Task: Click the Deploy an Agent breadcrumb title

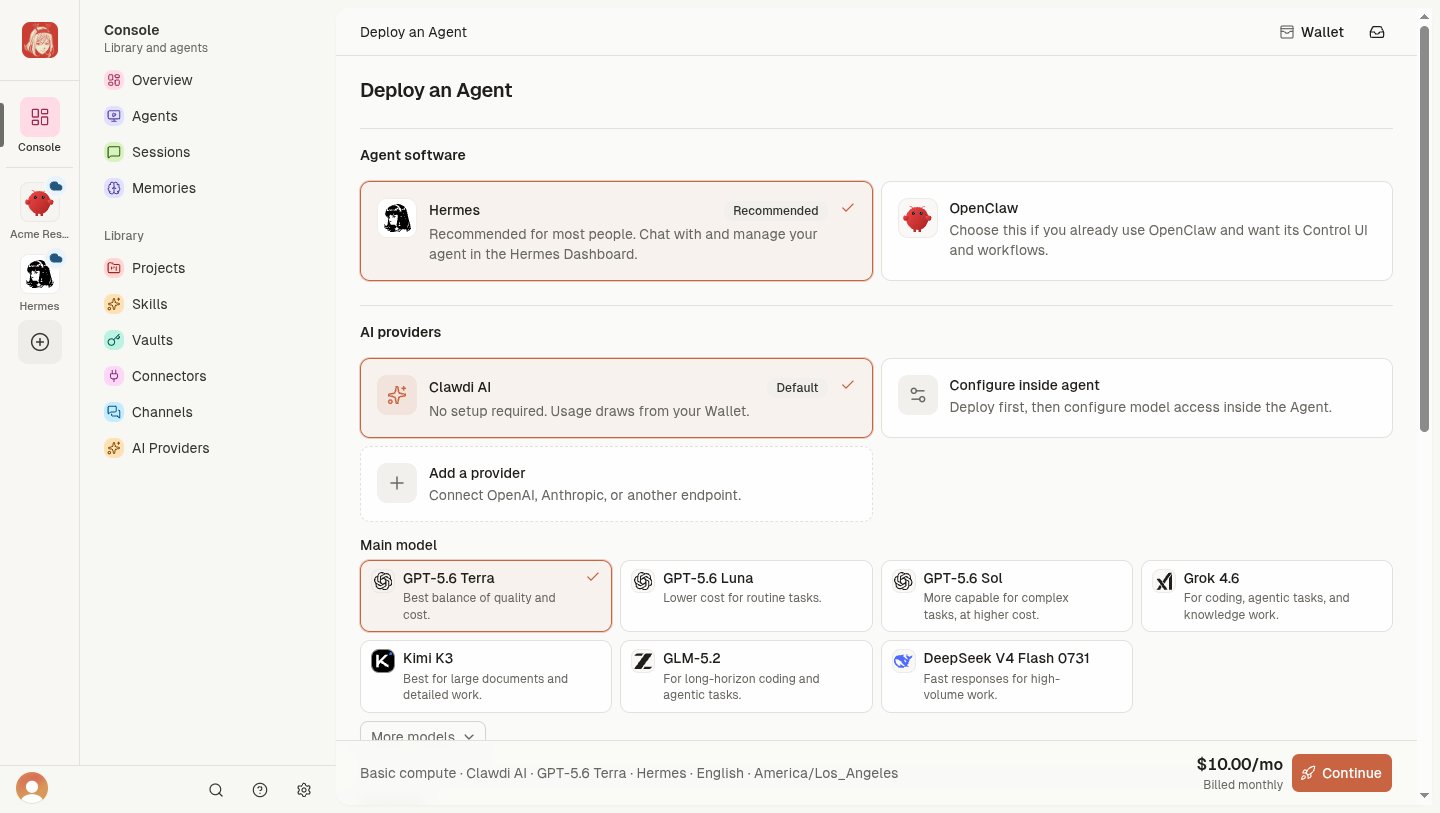Action: pos(413,32)
